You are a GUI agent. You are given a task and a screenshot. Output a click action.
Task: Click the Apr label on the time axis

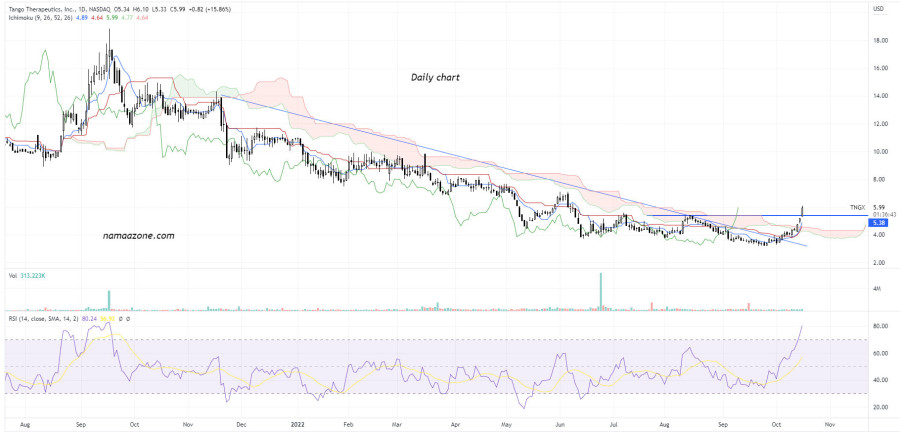click(455, 427)
